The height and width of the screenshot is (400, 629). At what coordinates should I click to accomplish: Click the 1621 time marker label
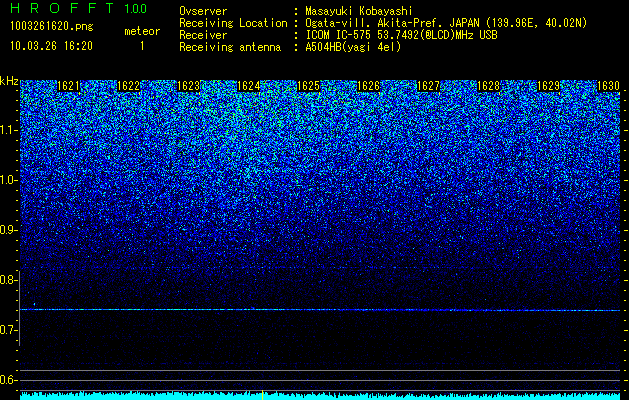[69, 86]
